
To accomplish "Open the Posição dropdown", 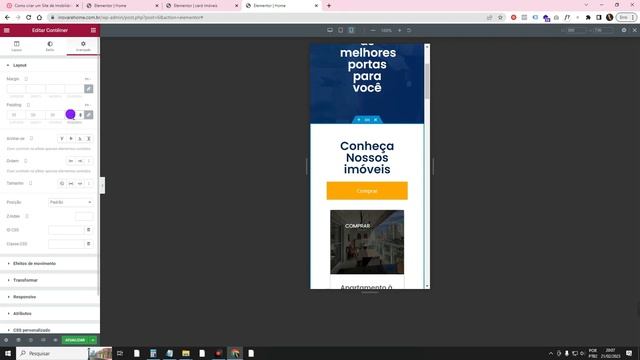I will point(71,202).
